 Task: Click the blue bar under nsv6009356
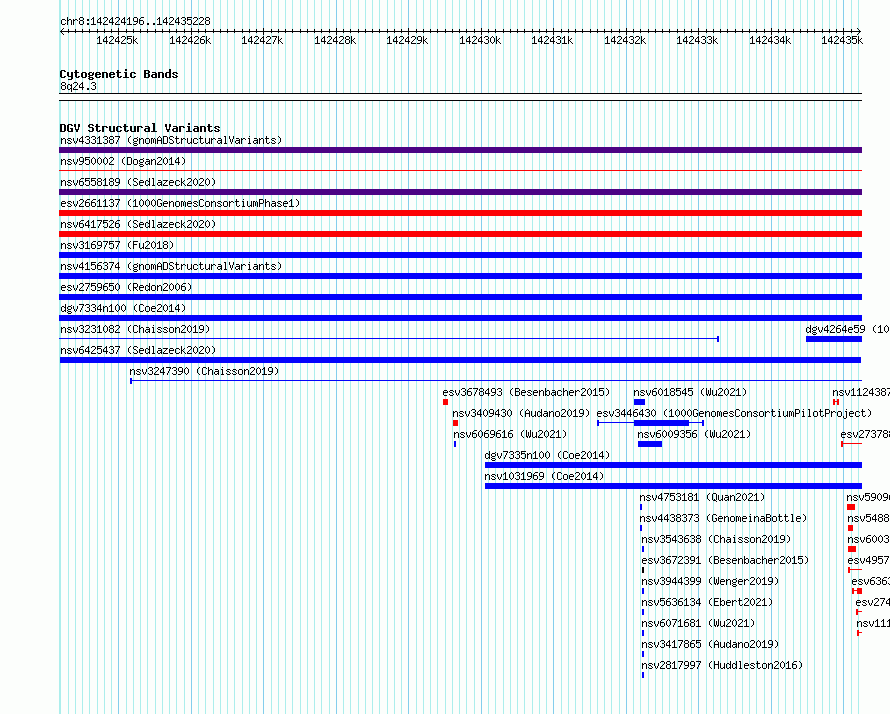650,444
